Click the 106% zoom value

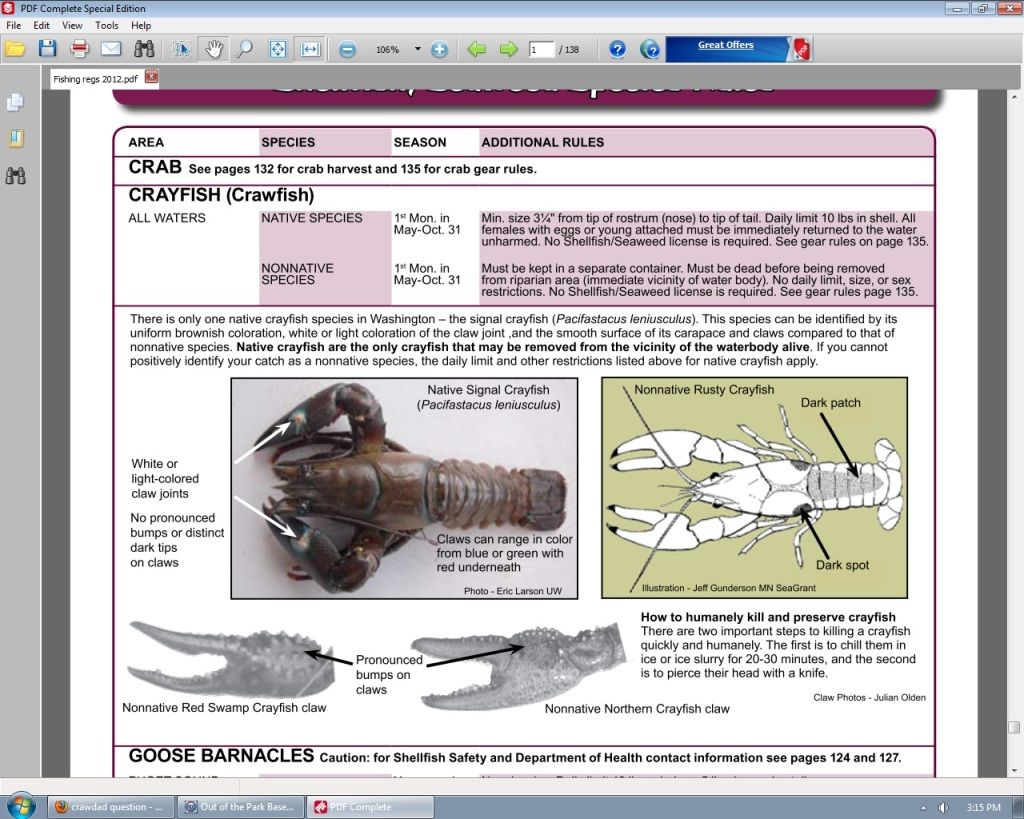387,50
